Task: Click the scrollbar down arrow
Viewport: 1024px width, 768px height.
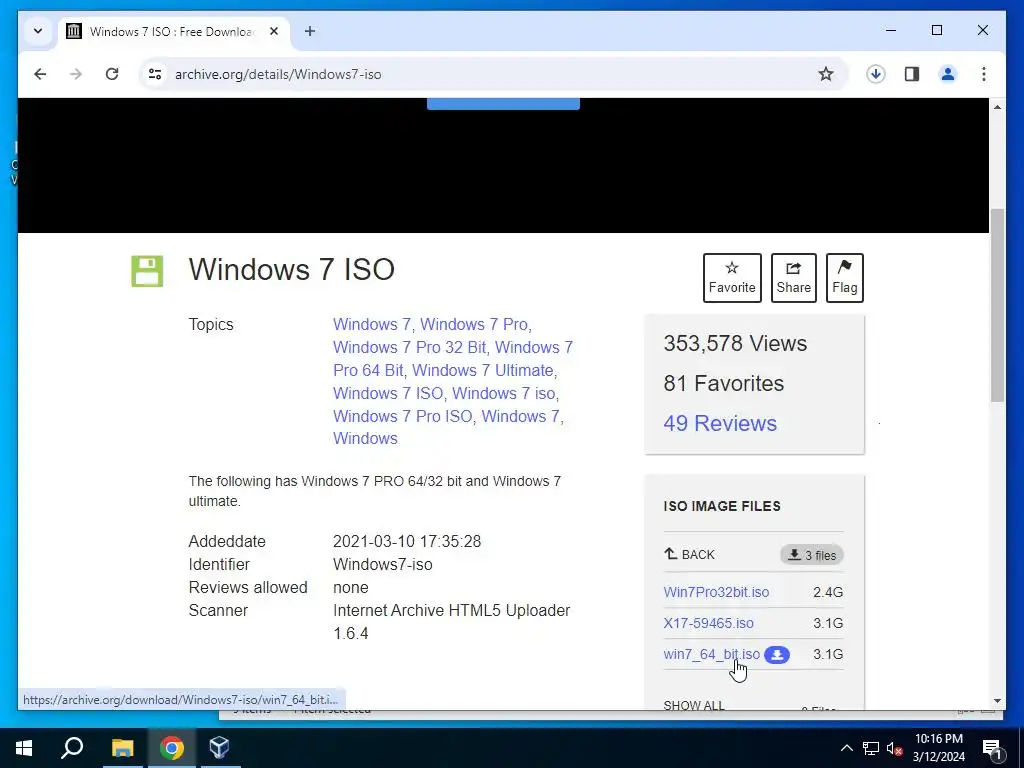Action: pos(997,701)
